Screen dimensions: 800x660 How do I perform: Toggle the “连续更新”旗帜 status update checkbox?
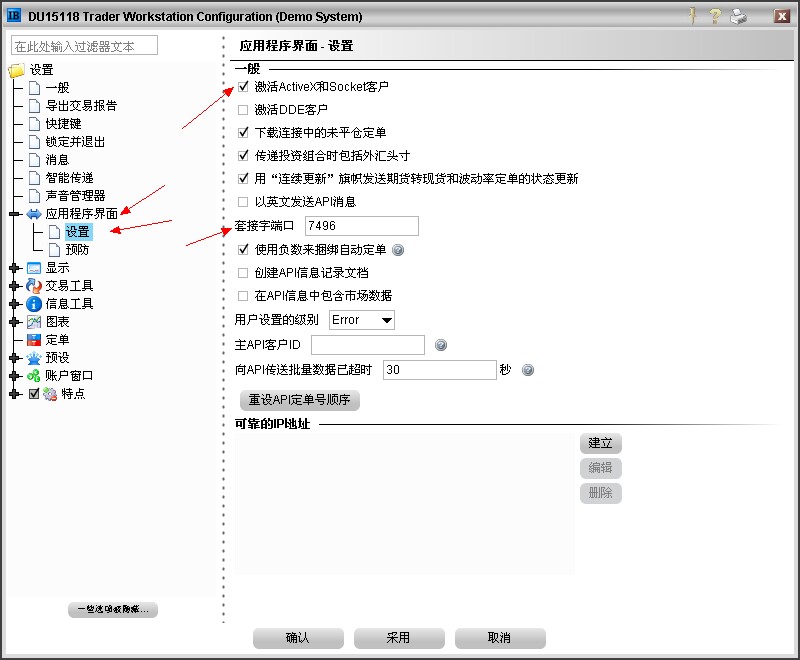tap(243, 179)
